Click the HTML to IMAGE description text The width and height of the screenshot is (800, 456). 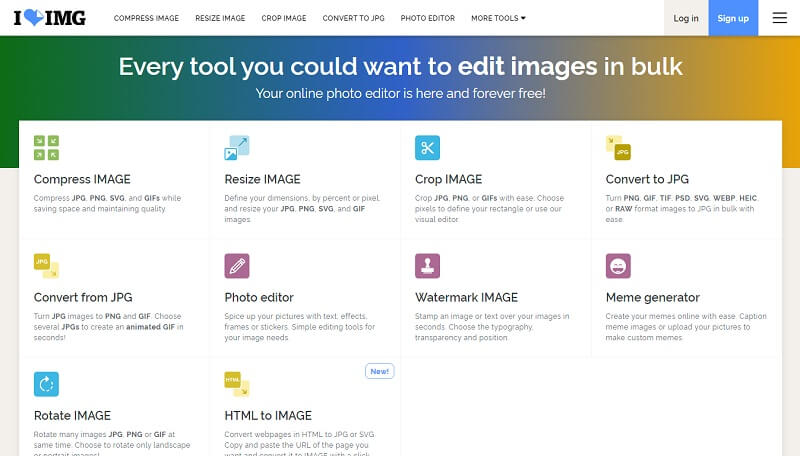(299, 443)
